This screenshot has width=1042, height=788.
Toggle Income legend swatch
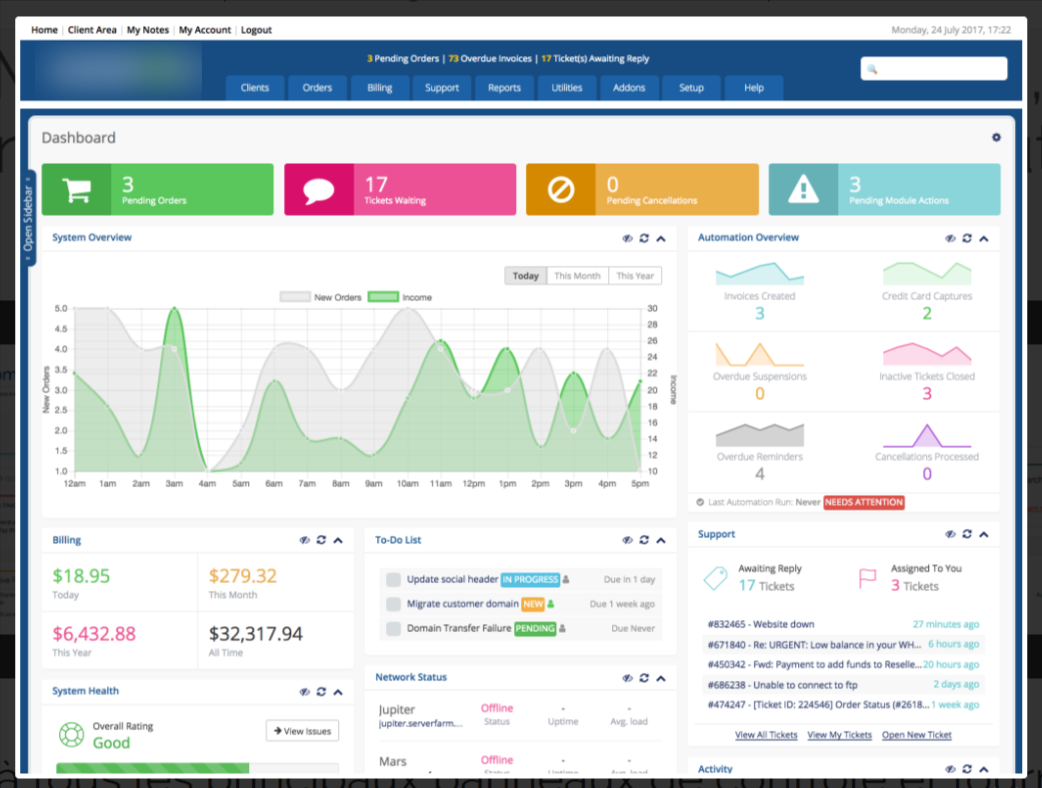[383, 297]
